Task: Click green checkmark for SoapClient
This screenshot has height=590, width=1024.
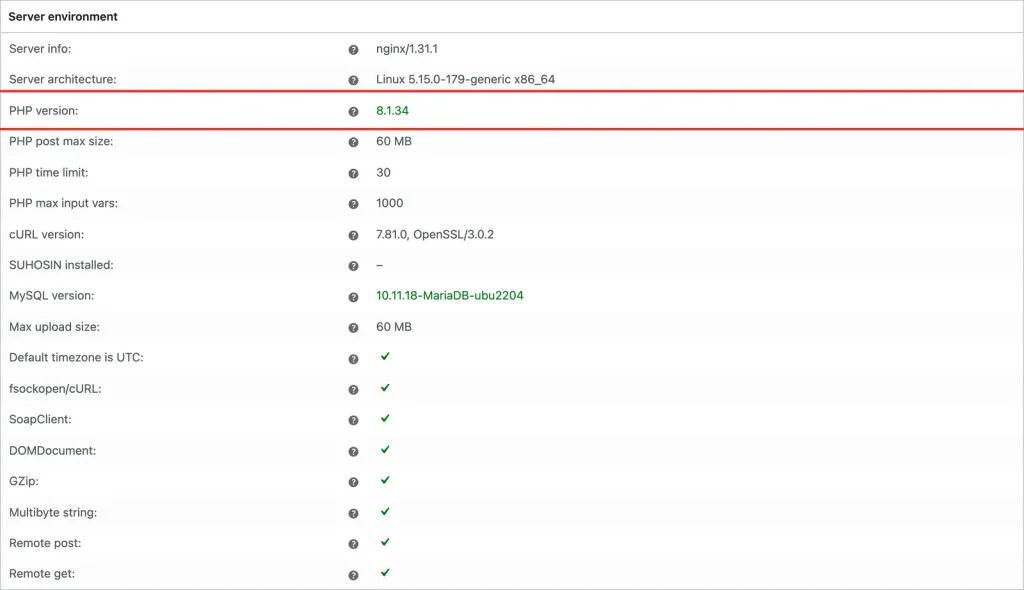Action: (385, 418)
